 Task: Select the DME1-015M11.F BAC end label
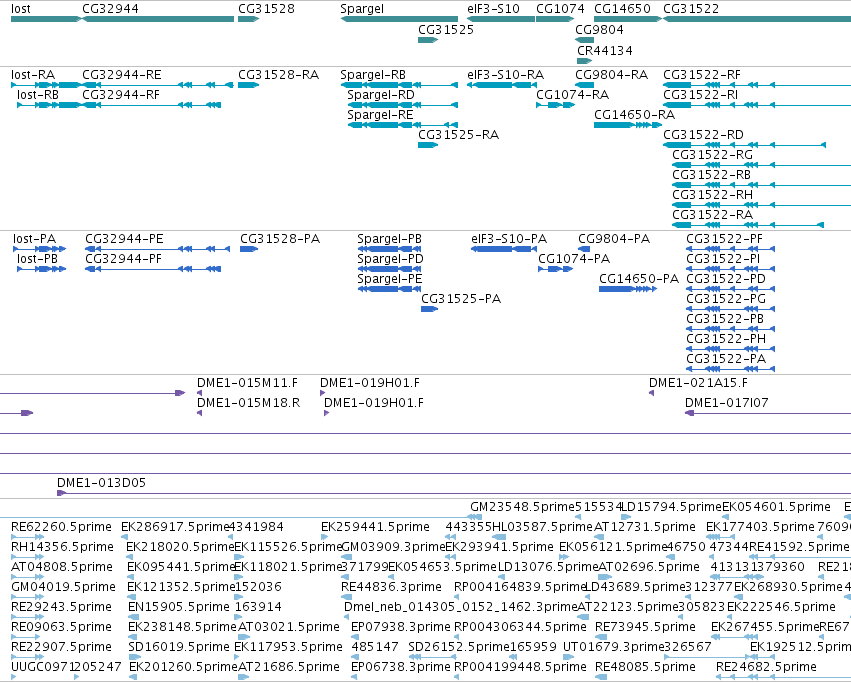[247, 383]
